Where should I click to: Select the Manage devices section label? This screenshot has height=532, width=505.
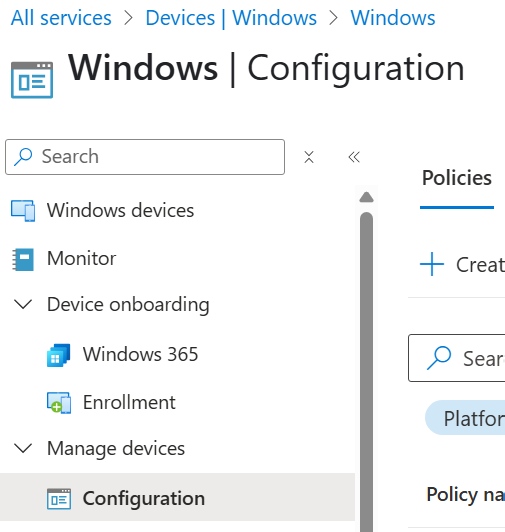[116, 448]
